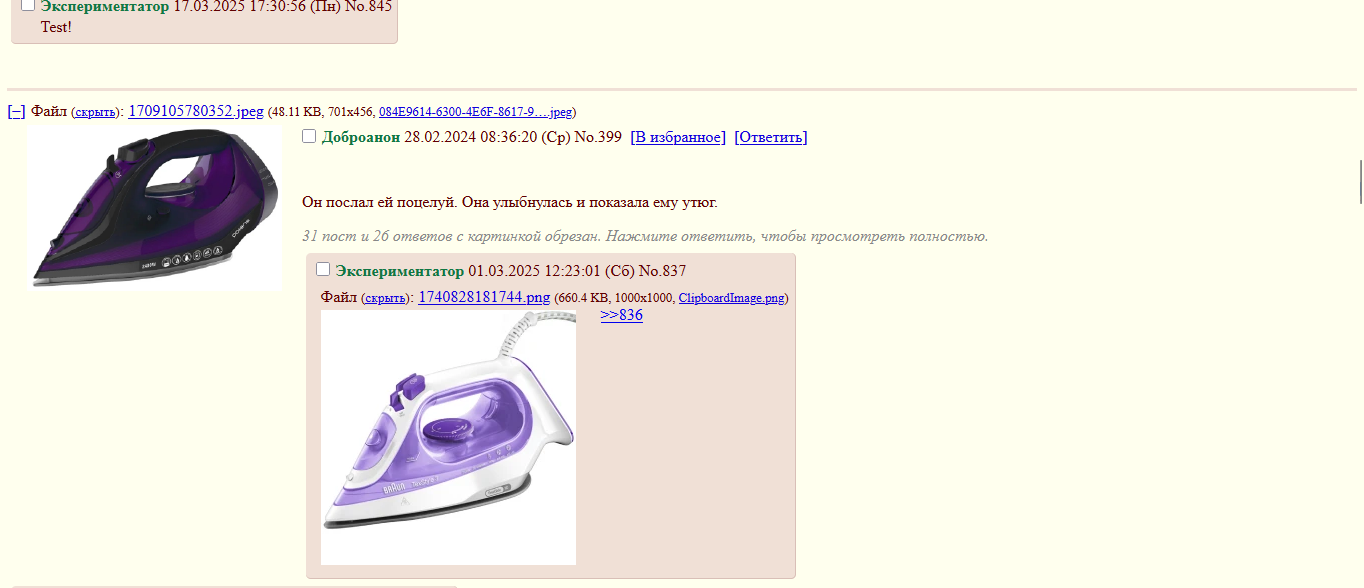Reply to thread via Ответить link
1364x588 pixels.
771,137
